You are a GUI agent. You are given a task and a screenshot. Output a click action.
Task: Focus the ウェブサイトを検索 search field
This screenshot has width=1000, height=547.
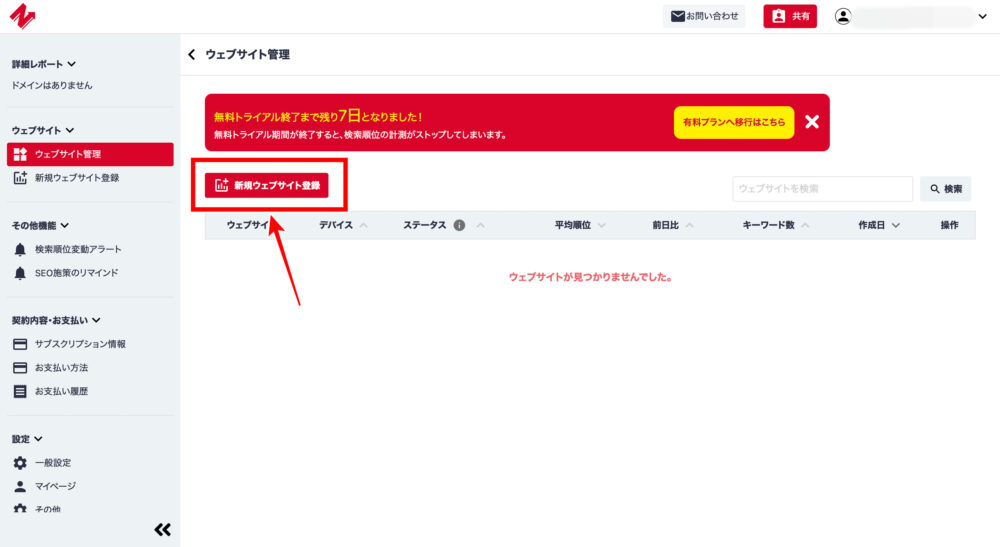tap(823, 189)
